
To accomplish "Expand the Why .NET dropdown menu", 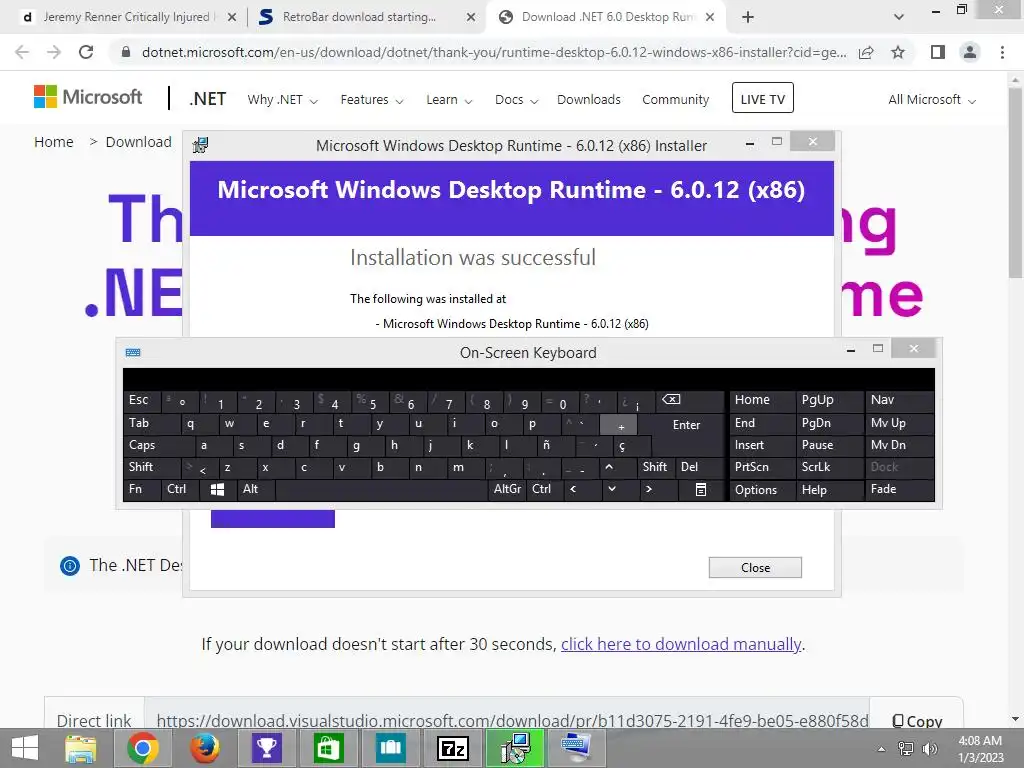I will (x=283, y=100).
